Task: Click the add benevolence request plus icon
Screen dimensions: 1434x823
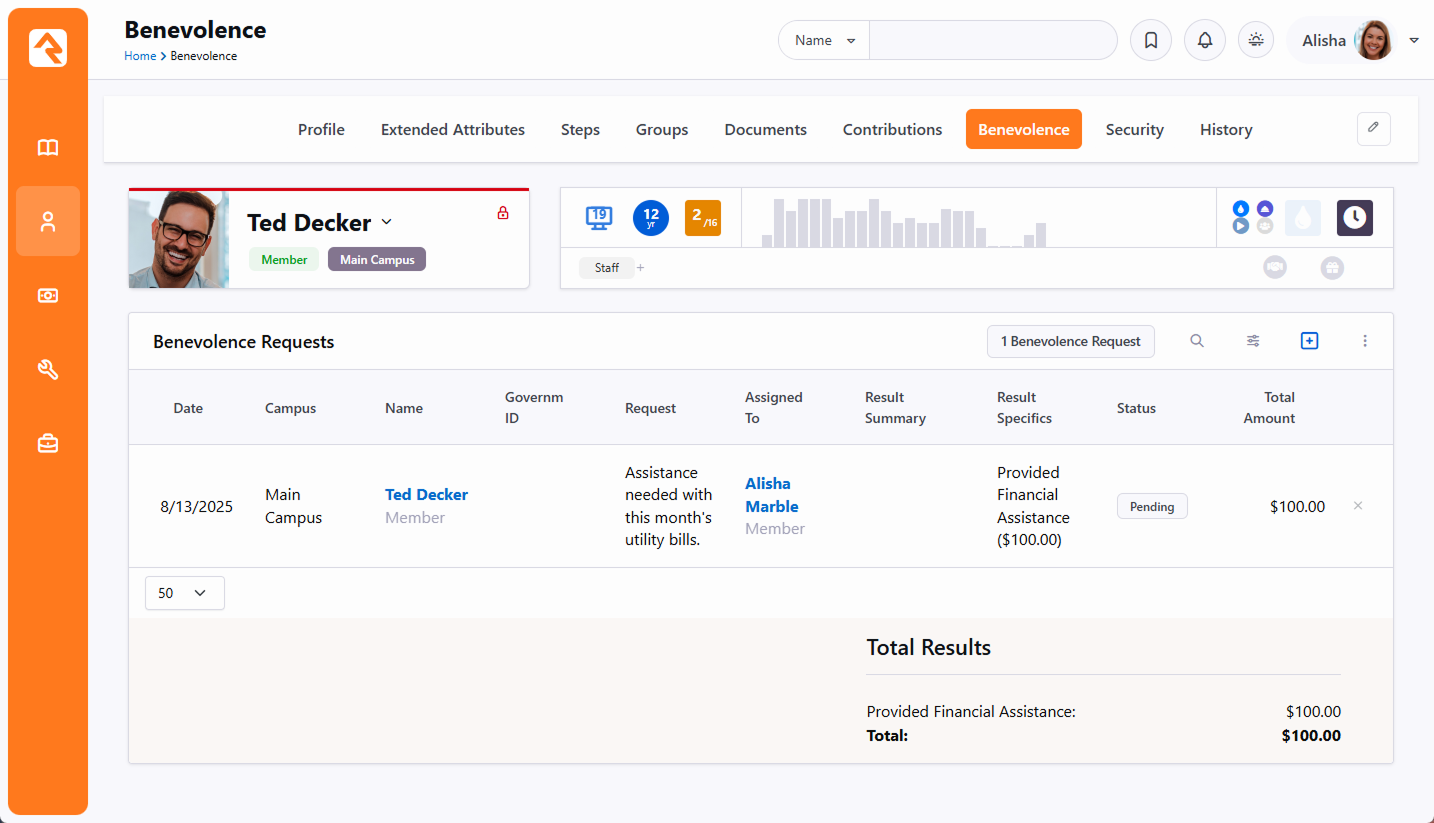Action: (1309, 341)
